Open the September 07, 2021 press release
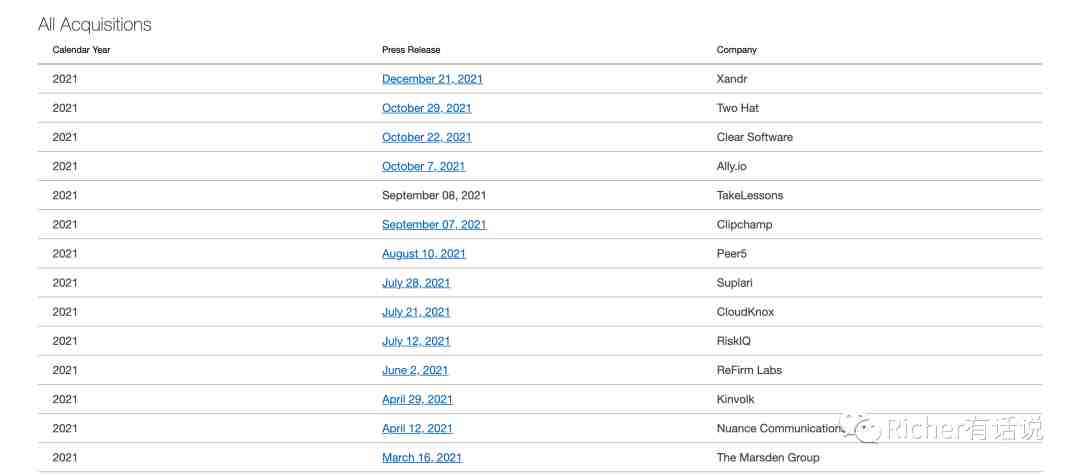The width and height of the screenshot is (1080, 476). click(434, 225)
